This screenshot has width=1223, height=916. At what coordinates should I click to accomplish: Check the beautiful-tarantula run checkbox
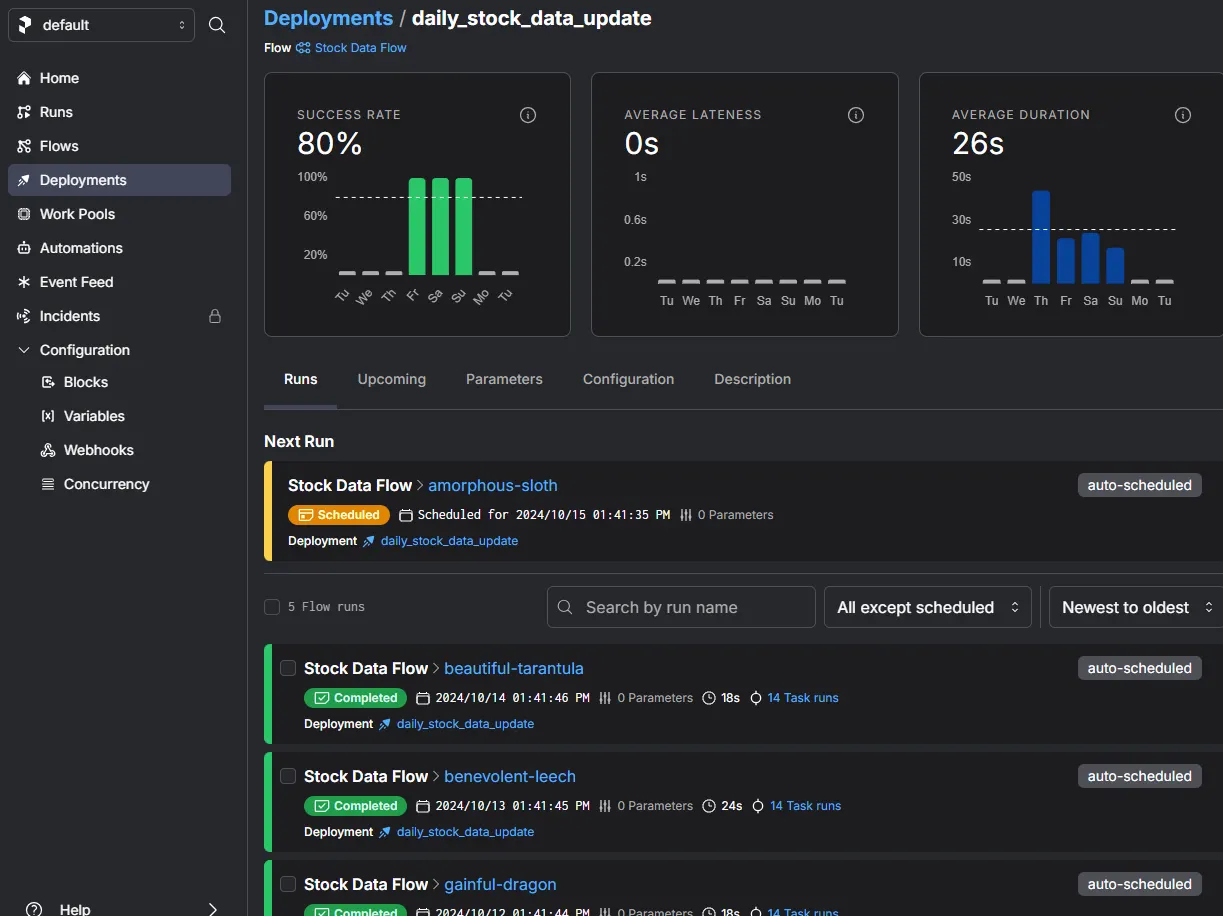coord(288,668)
